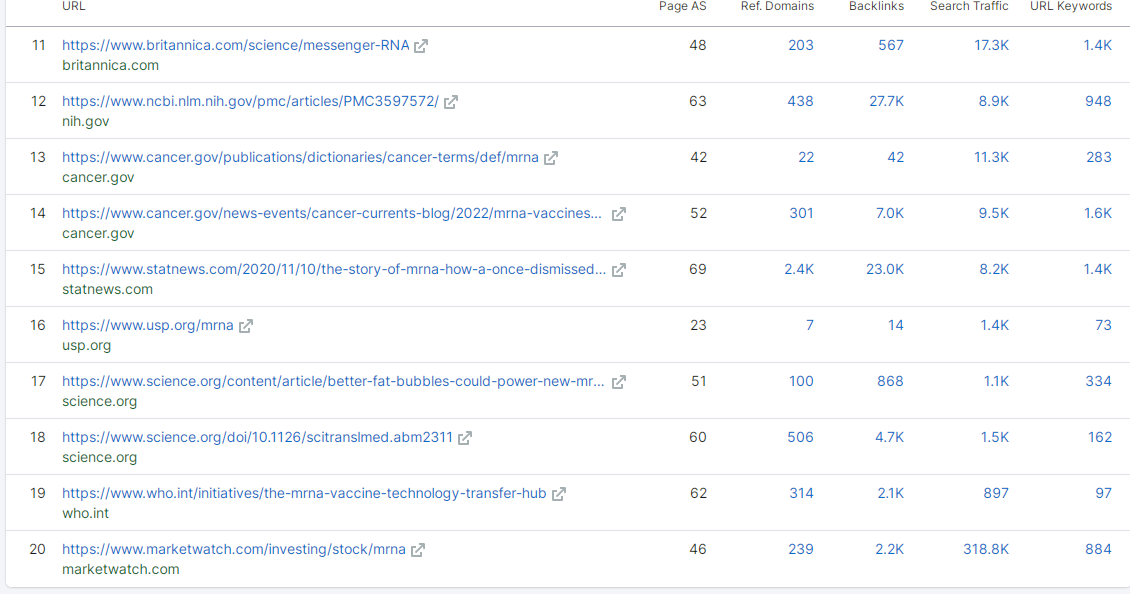Image resolution: width=1130 pixels, height=594 pixels.
Task: Click Search Traffic 1.5K in row 18
Action: tap(995, 438)
